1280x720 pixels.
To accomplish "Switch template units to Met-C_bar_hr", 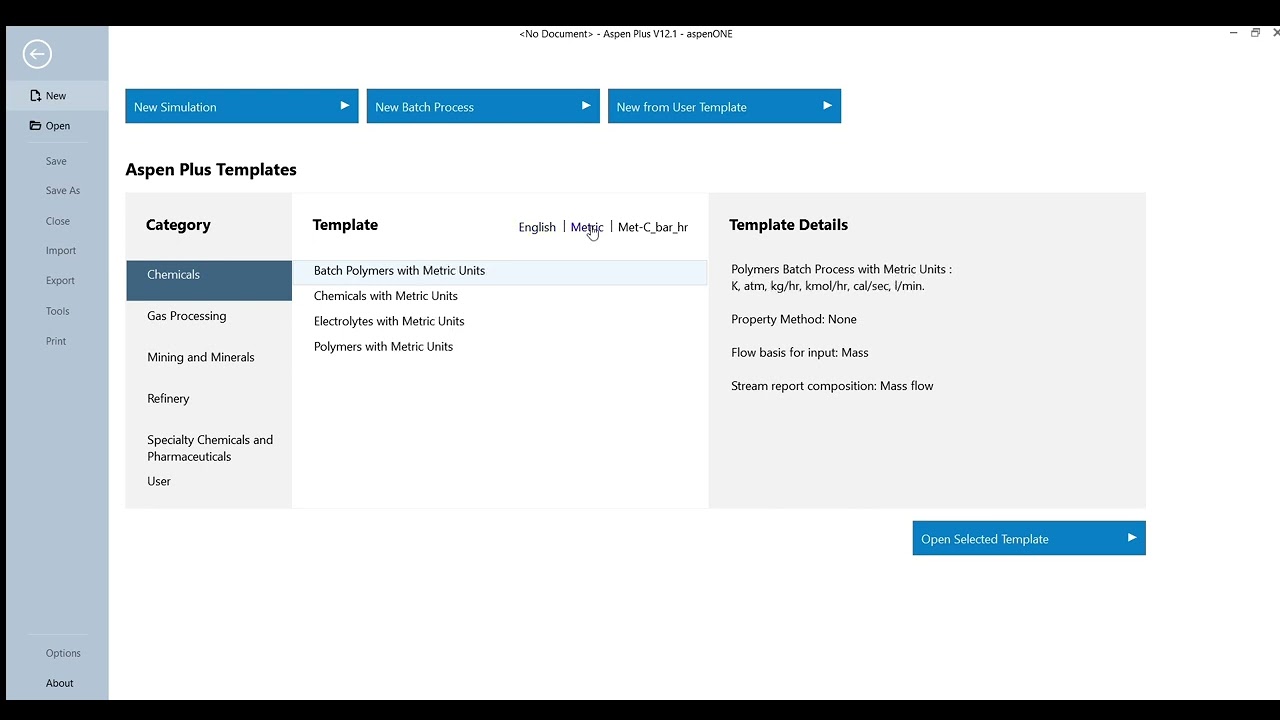I will click(x=653, y=227).
